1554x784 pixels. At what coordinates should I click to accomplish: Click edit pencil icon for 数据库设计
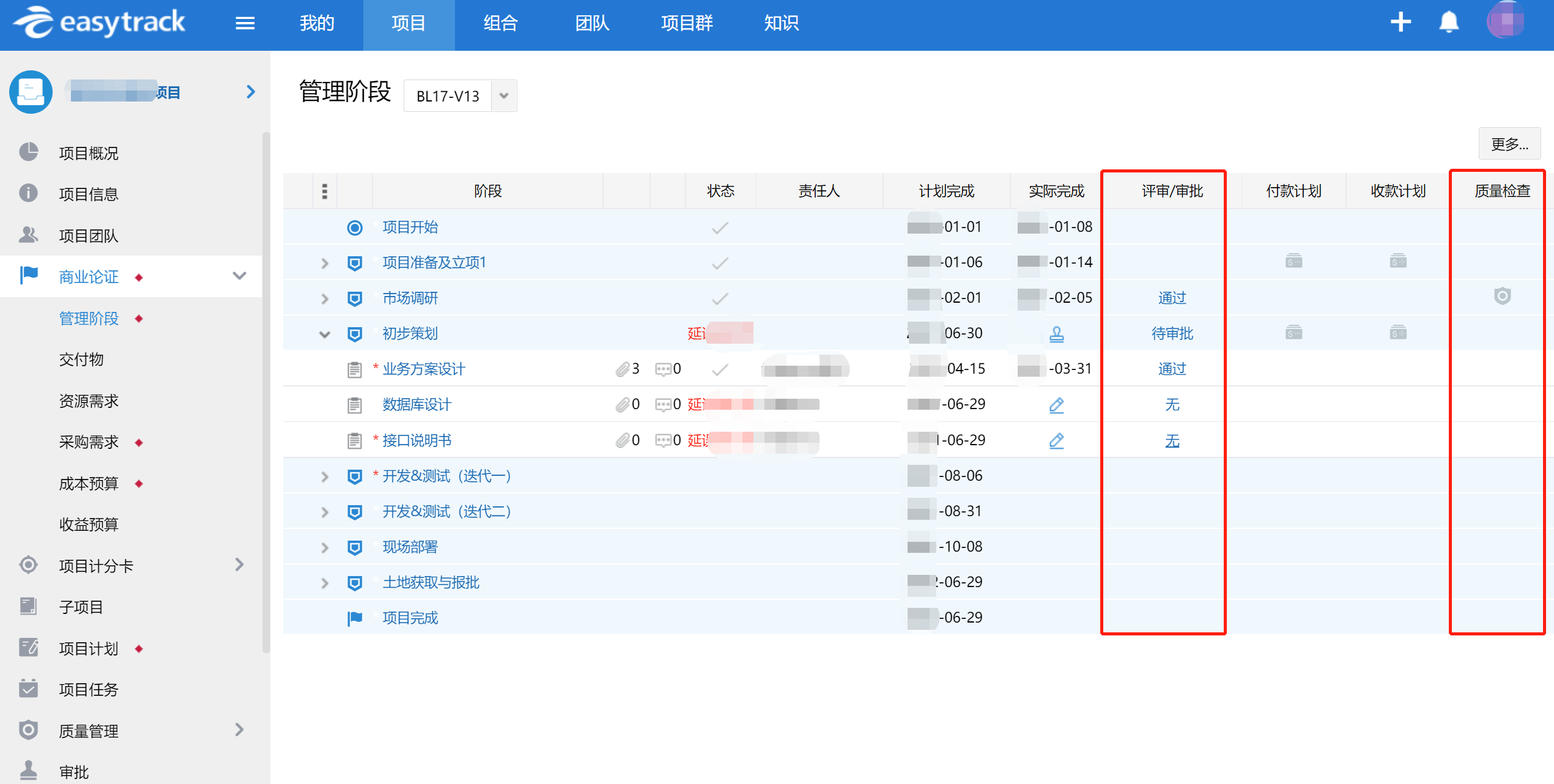tap(1056, 405)
